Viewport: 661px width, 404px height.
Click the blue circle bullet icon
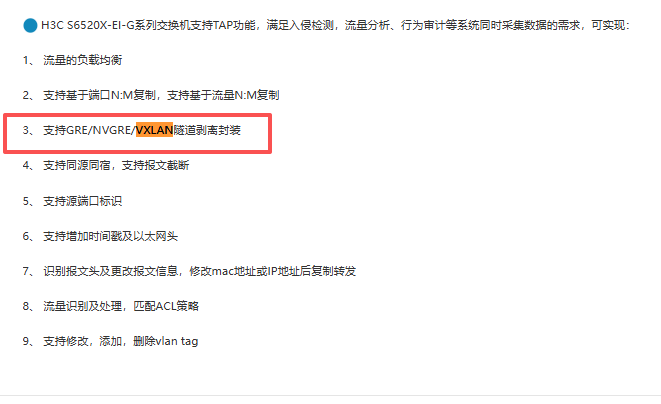(30, 26)
